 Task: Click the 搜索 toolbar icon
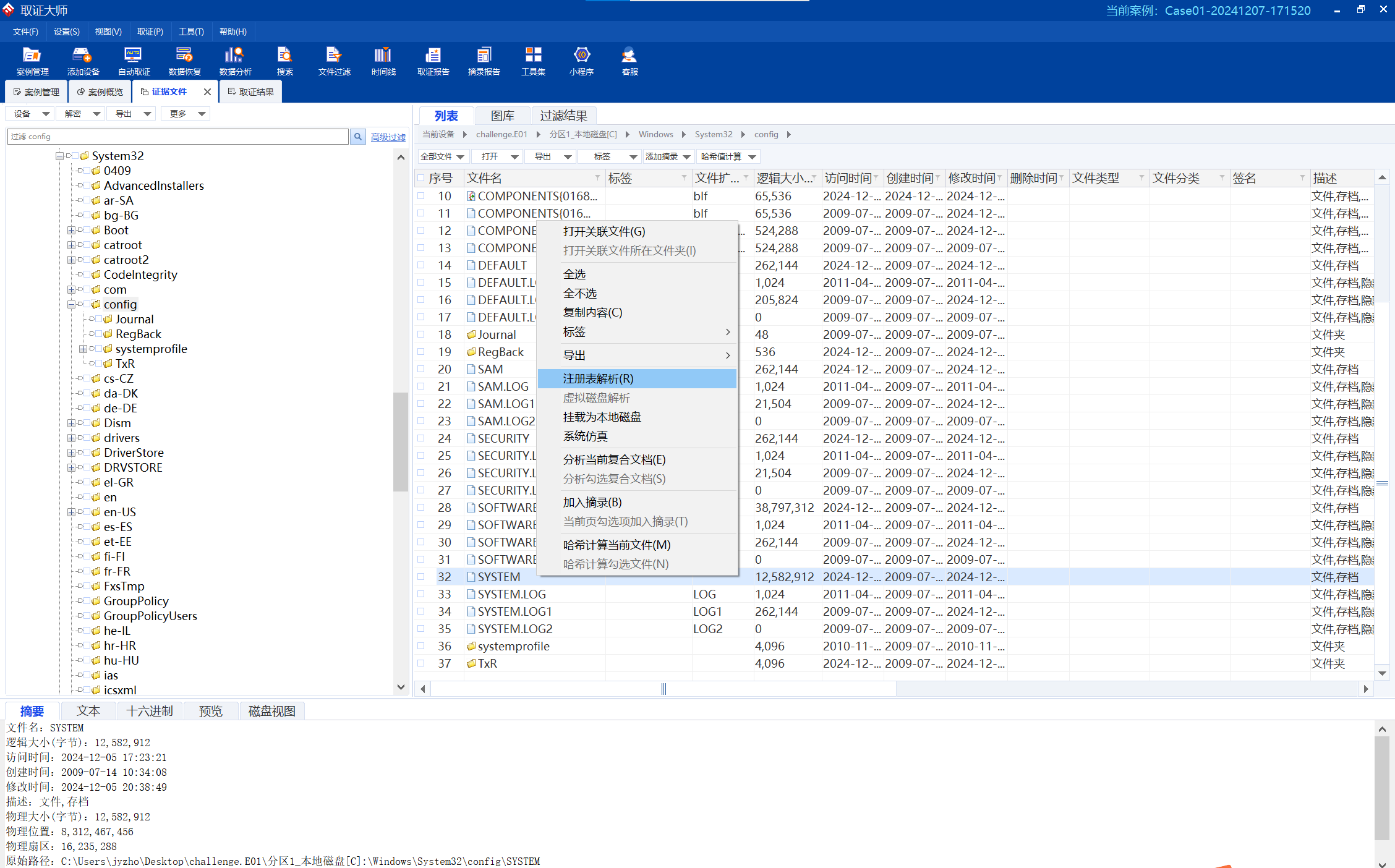[x=284, y=61]
